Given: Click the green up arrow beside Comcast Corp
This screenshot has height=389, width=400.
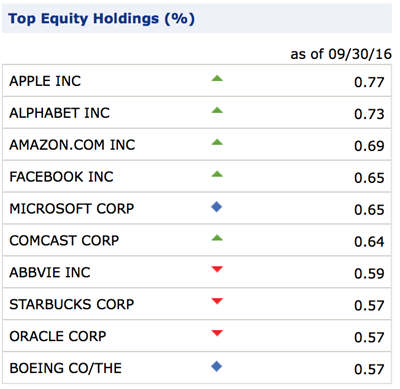Looking at the screenshot, I should point(217,238).
